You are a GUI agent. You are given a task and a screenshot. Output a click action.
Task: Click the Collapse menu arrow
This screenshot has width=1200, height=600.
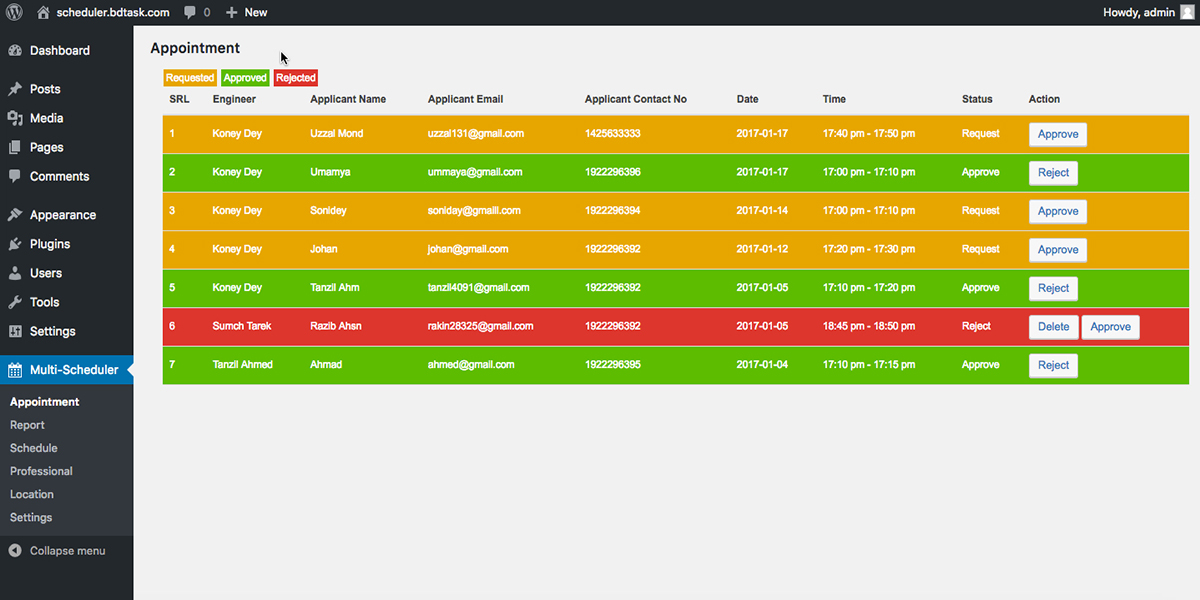15,551
